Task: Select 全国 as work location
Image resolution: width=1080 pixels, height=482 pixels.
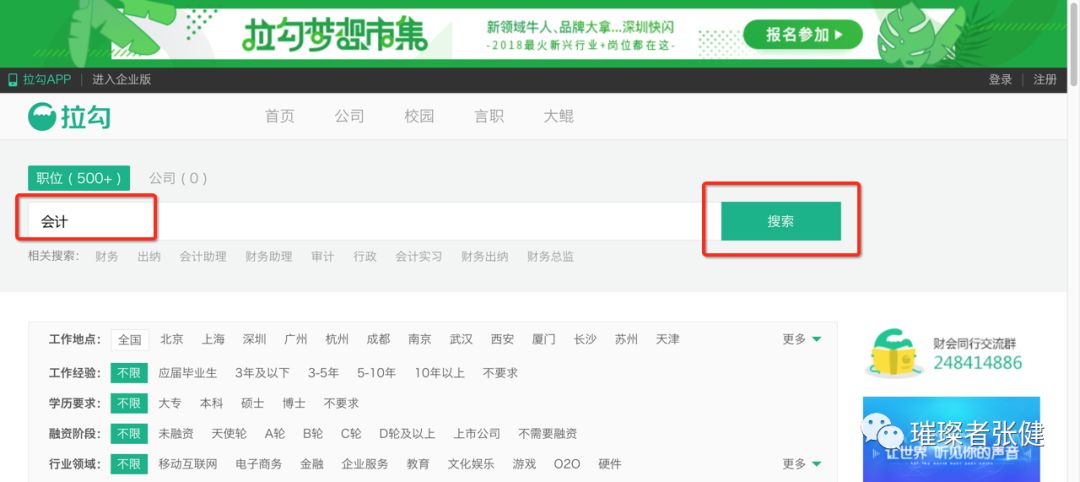Action: coord(129,339)
